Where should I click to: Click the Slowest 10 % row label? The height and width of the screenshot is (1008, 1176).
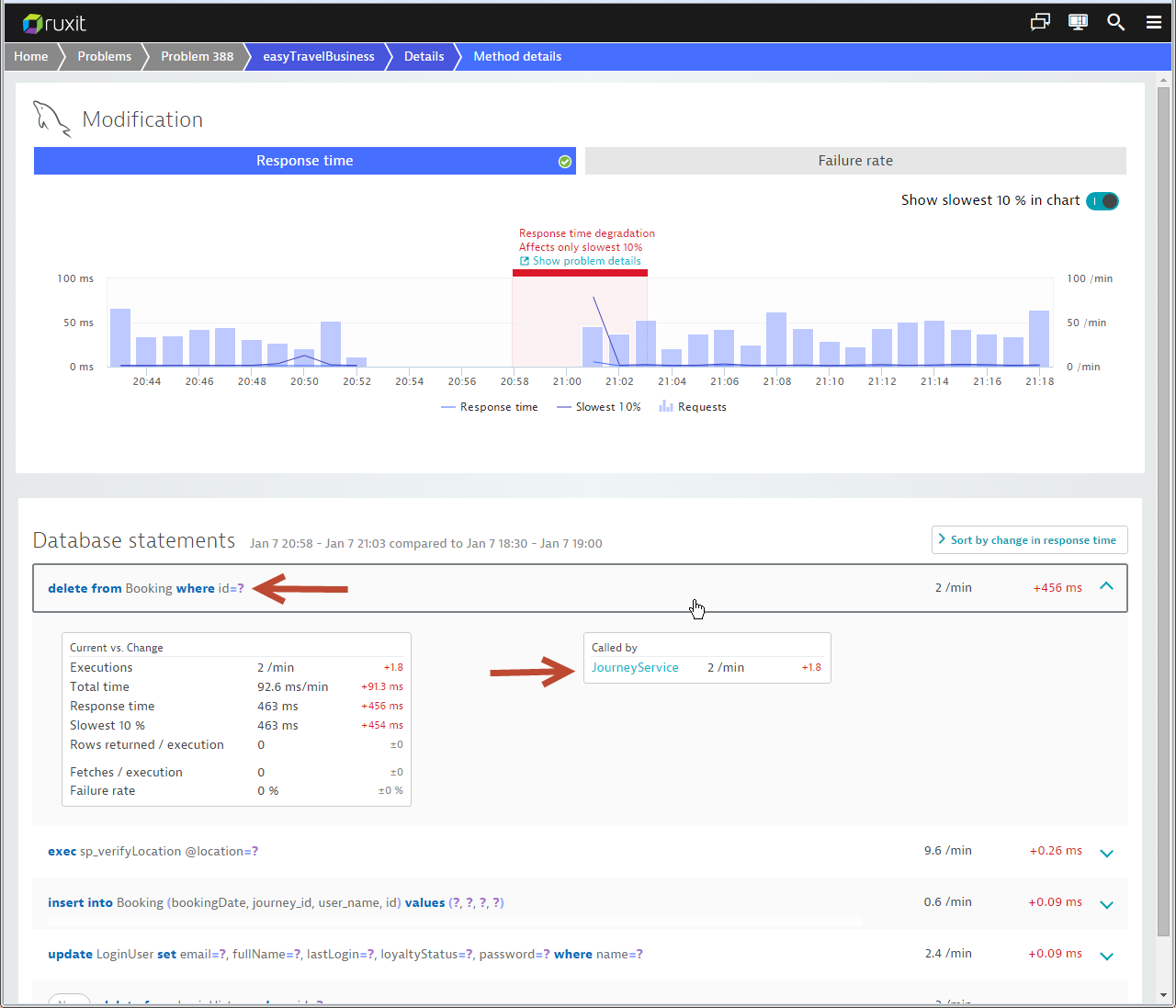point(107,726)
